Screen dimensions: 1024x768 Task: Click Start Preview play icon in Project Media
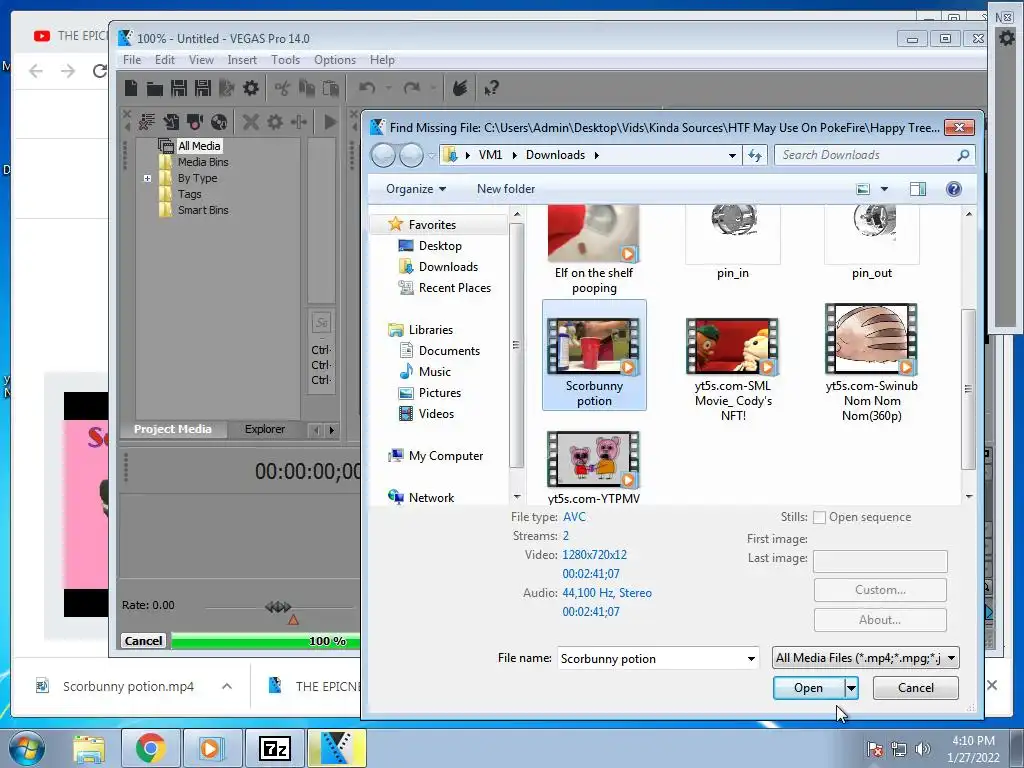tap(330, 121)
